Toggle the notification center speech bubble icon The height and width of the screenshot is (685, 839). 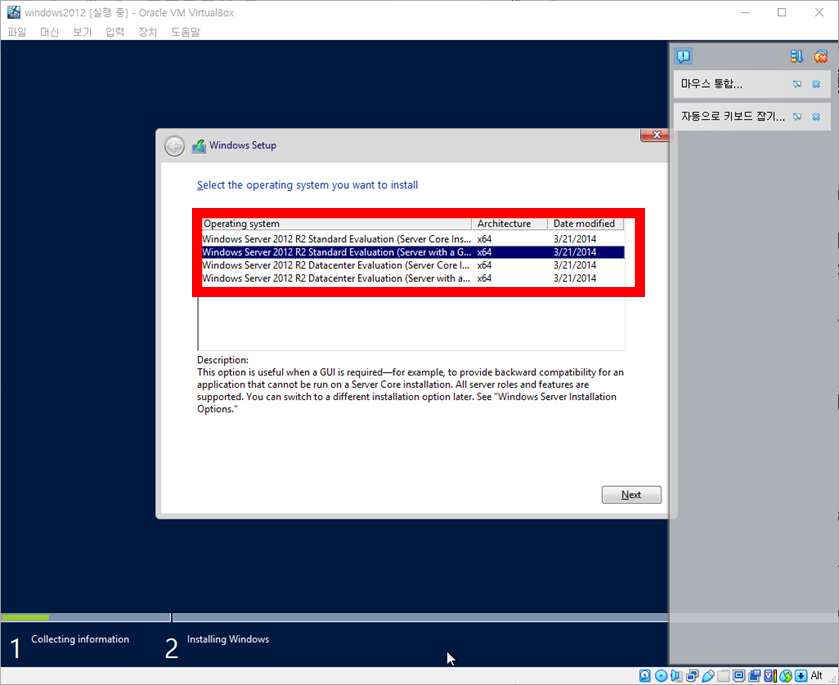click(x=683, y=56)
